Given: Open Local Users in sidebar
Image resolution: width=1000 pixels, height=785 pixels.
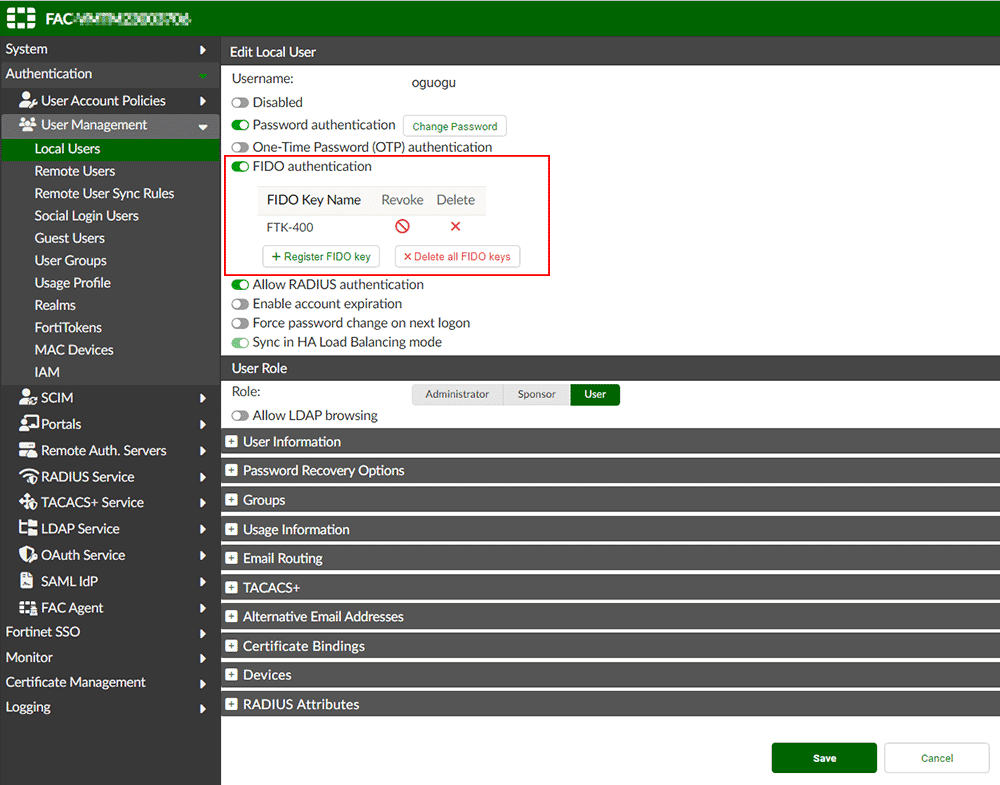Looking at the screenshot, I should 110,149.
